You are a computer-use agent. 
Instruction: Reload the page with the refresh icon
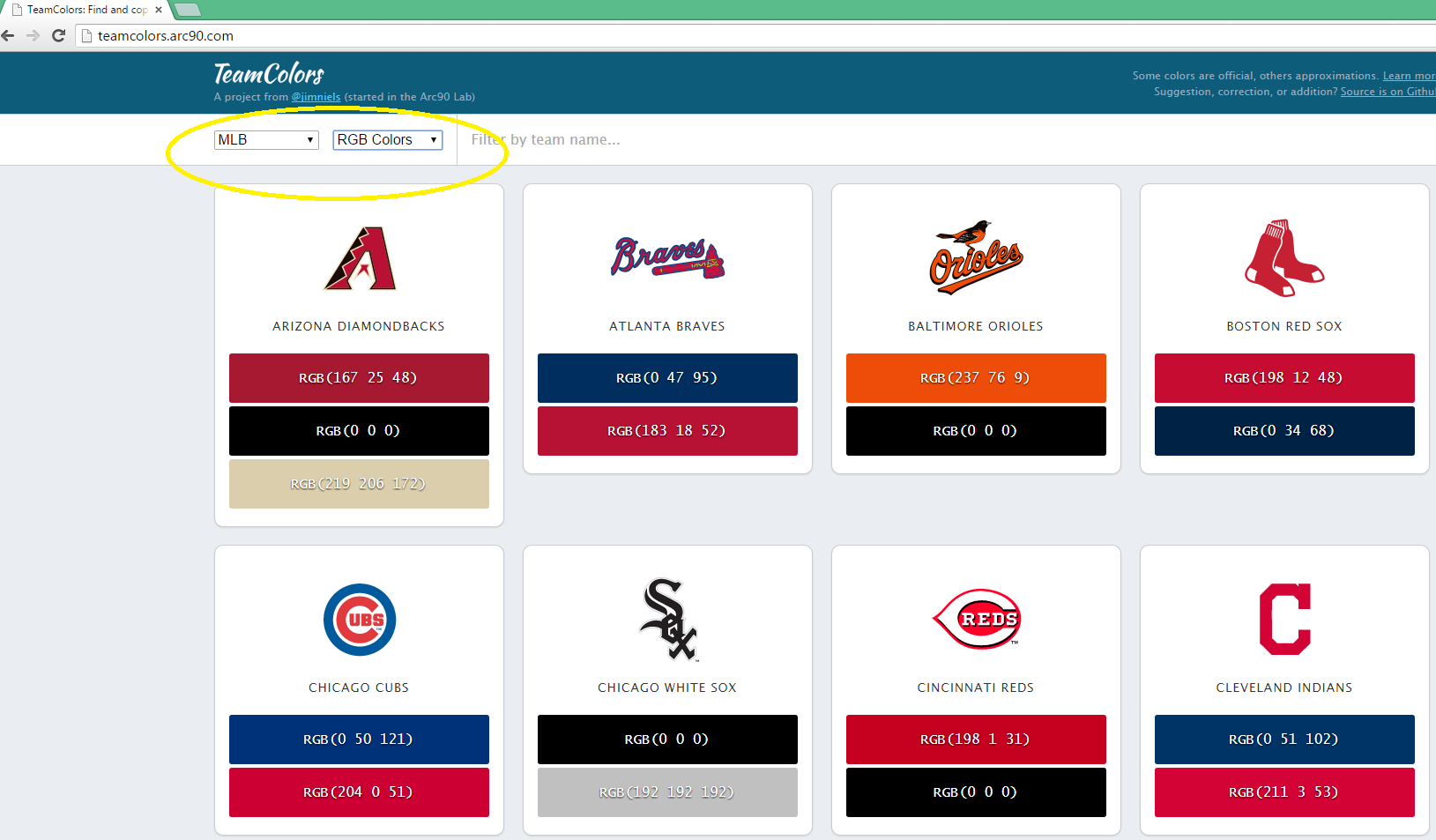tap(59, 35)
